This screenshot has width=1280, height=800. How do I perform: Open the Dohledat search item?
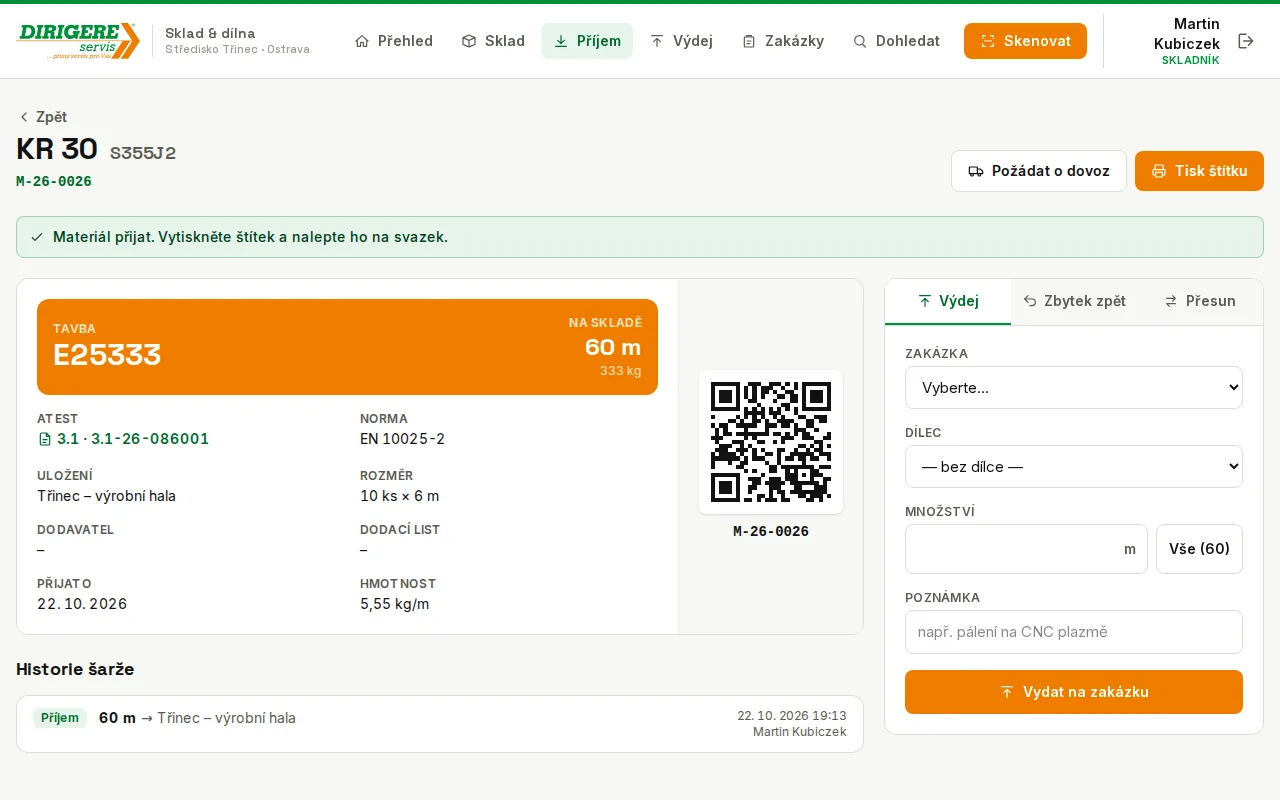896,41
